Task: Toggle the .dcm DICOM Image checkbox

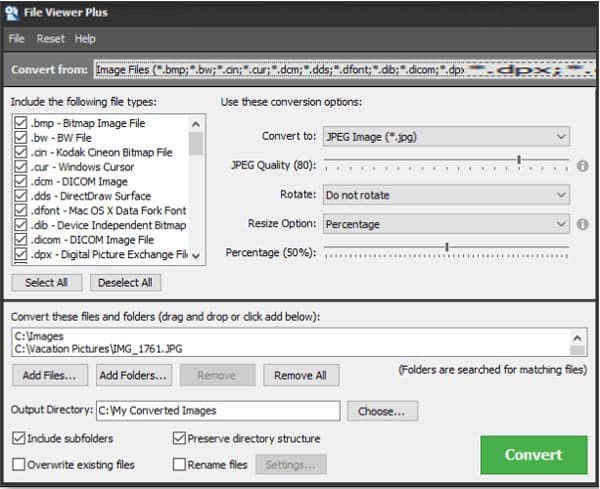Action: click(21, 181)
